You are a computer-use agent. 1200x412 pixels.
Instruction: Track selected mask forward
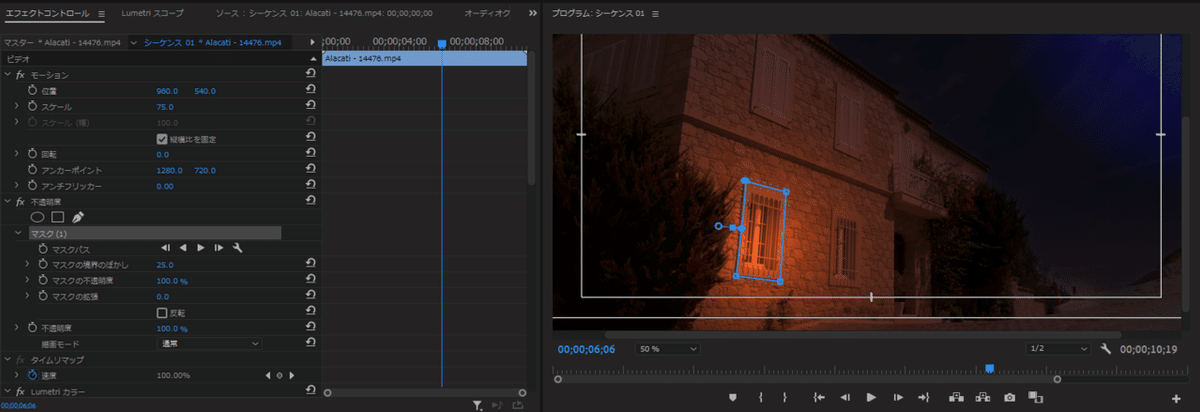(201, 248)
